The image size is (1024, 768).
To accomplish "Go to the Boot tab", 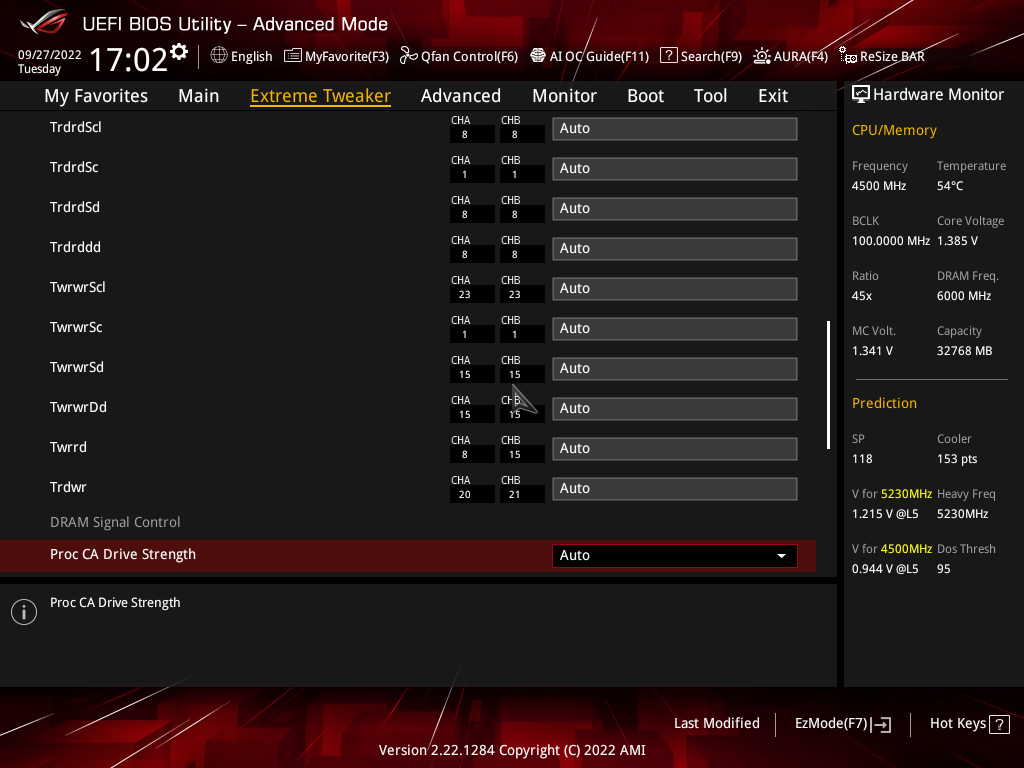I will coord(645,96).
